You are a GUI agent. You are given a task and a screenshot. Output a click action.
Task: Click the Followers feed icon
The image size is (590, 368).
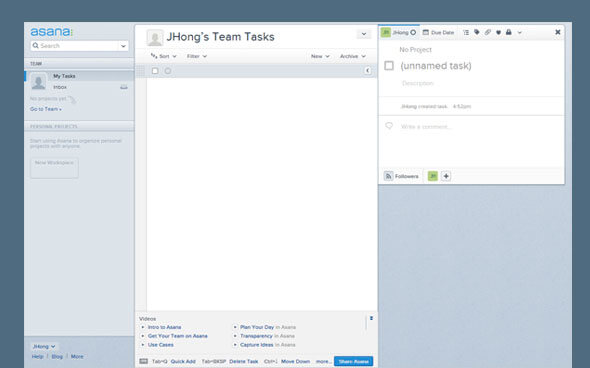[389, 176]
